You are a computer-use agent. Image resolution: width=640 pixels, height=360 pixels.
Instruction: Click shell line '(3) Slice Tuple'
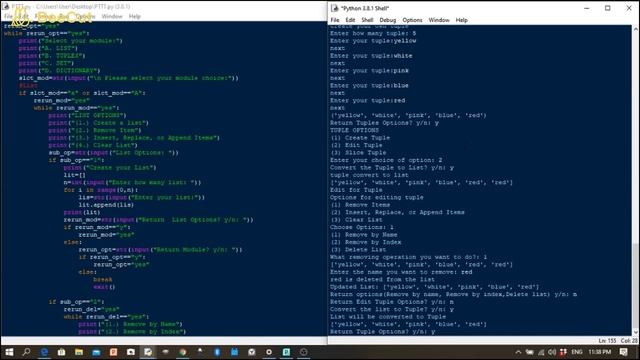[x=358, y=152]
